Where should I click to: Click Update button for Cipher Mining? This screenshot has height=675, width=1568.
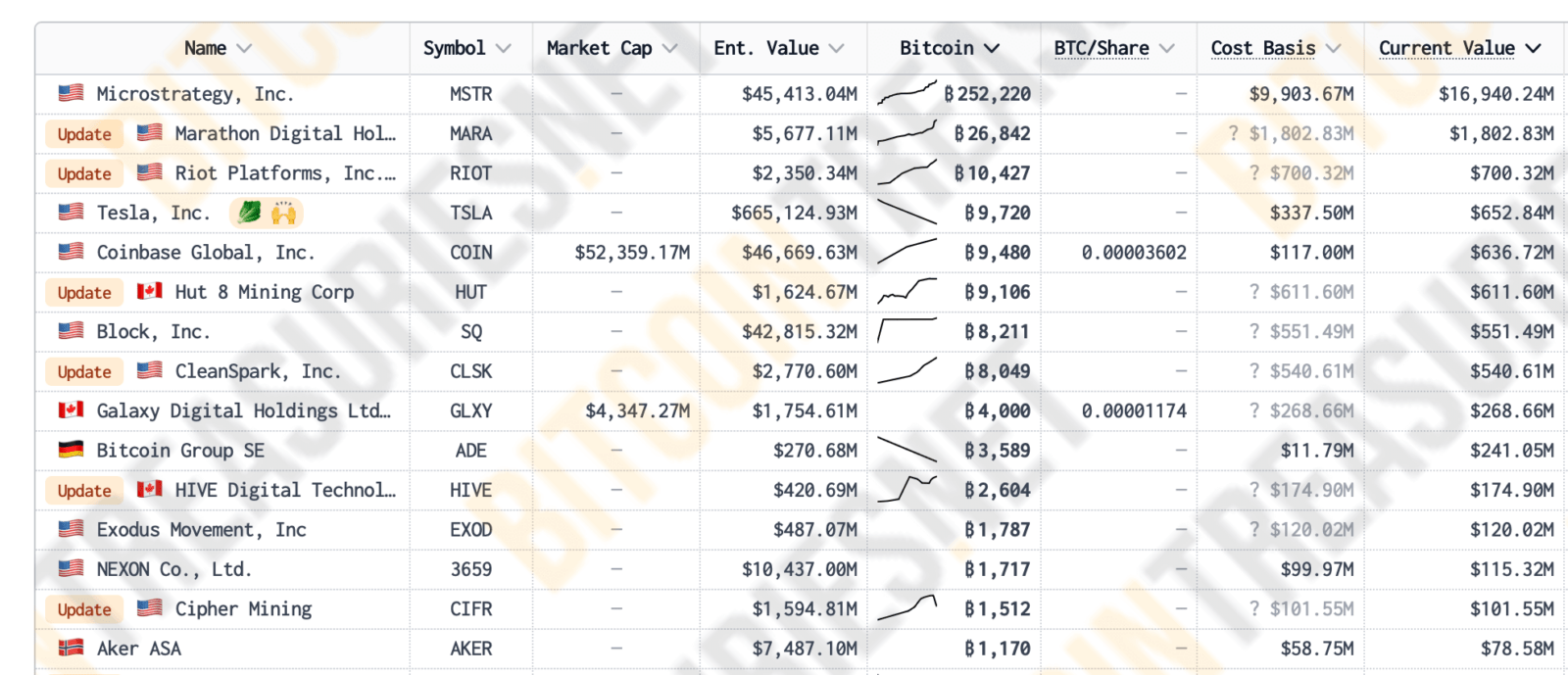point(84,609)
